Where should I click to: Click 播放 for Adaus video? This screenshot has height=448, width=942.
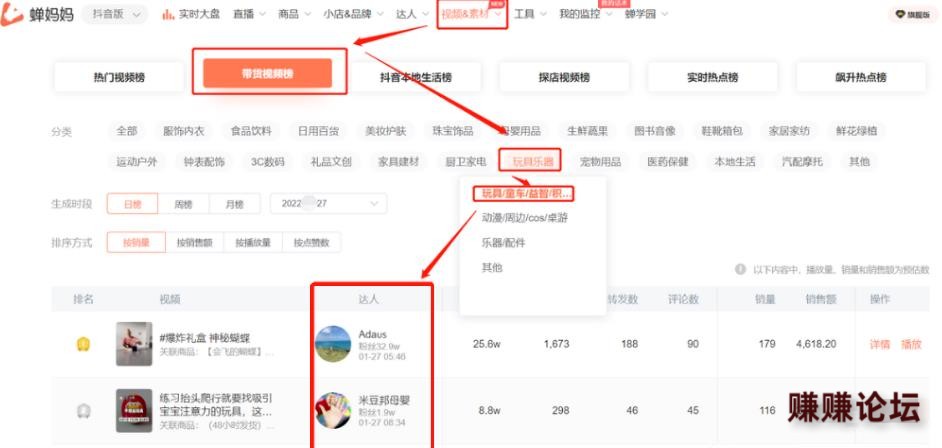point(911,345)
